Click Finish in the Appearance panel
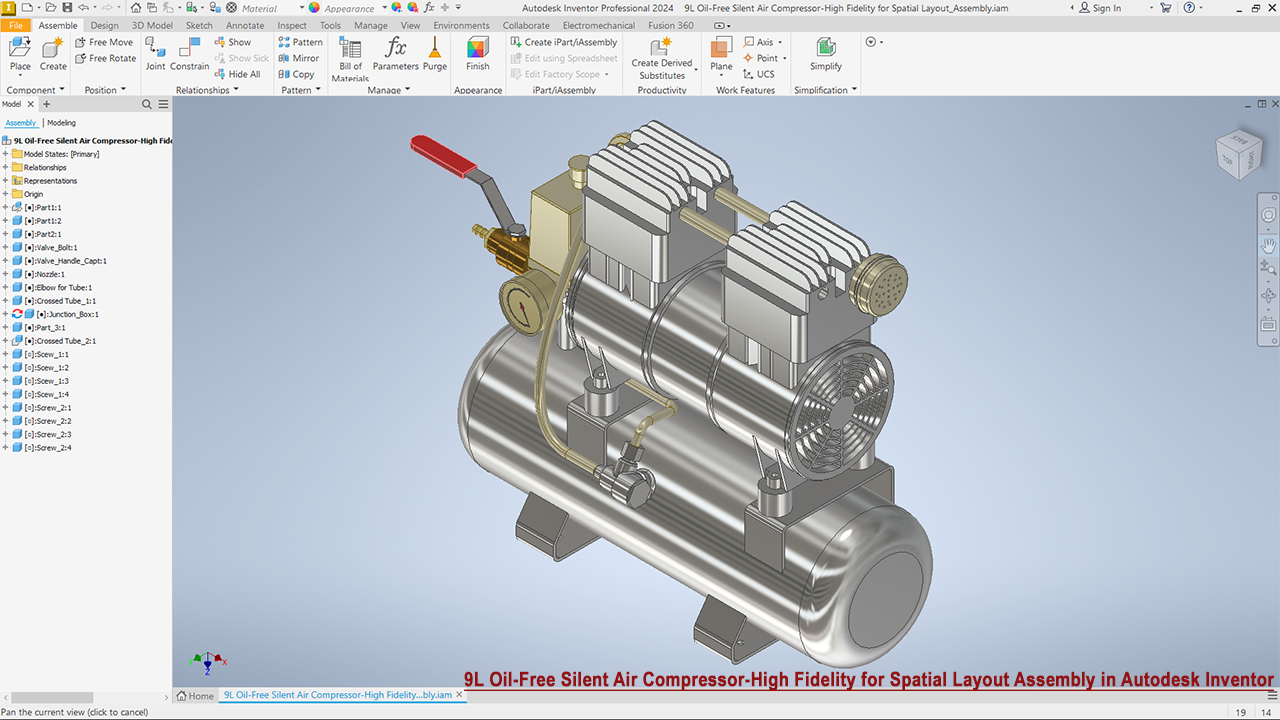 click(478, 54)
